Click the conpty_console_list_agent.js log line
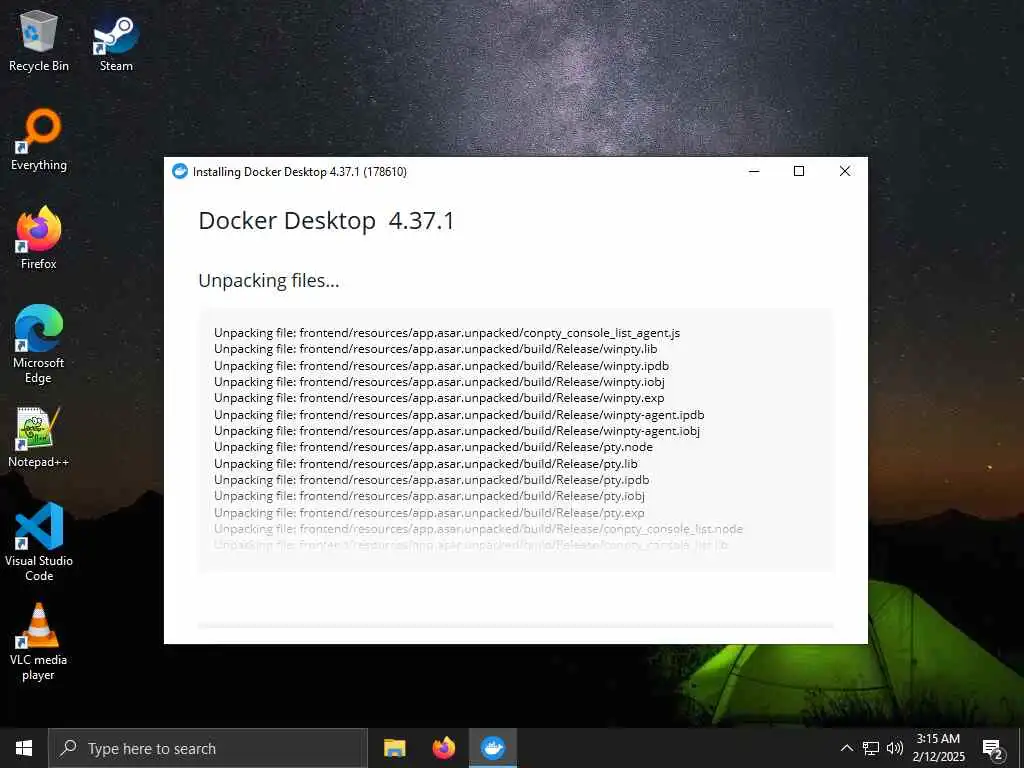Screen dimensions: 1024x768 tap(447, 333)
